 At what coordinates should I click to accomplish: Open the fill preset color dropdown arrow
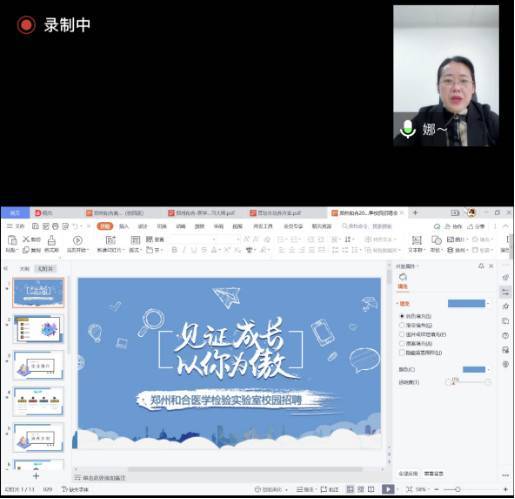click(x=488, y=303)
